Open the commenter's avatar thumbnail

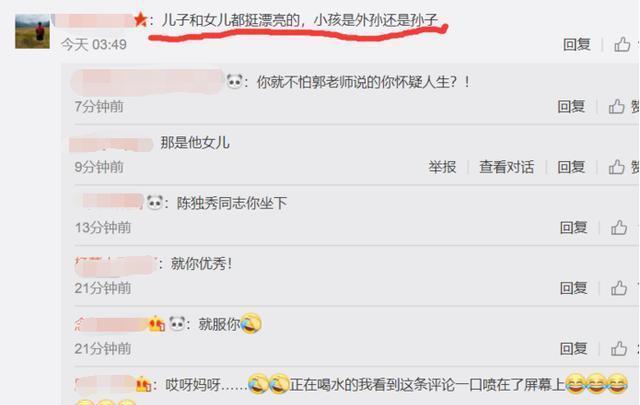(x=32, y=31)
